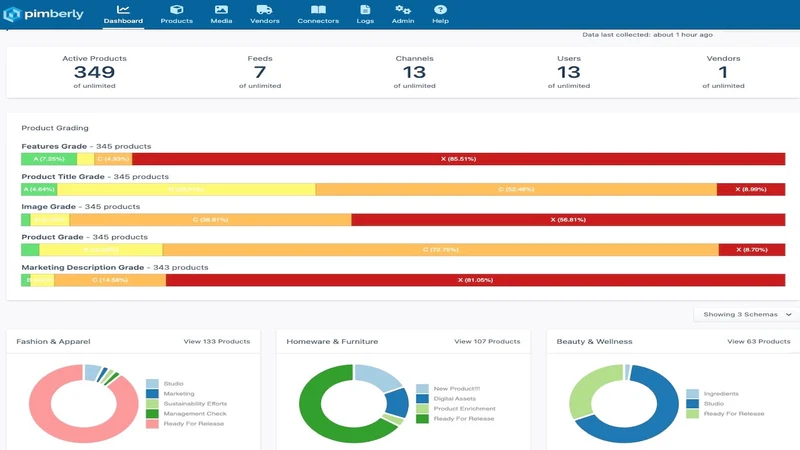Select Studio legend in Beauty & Wellness
This screenshot has height=450, width=800.
[x=705, y=404]
